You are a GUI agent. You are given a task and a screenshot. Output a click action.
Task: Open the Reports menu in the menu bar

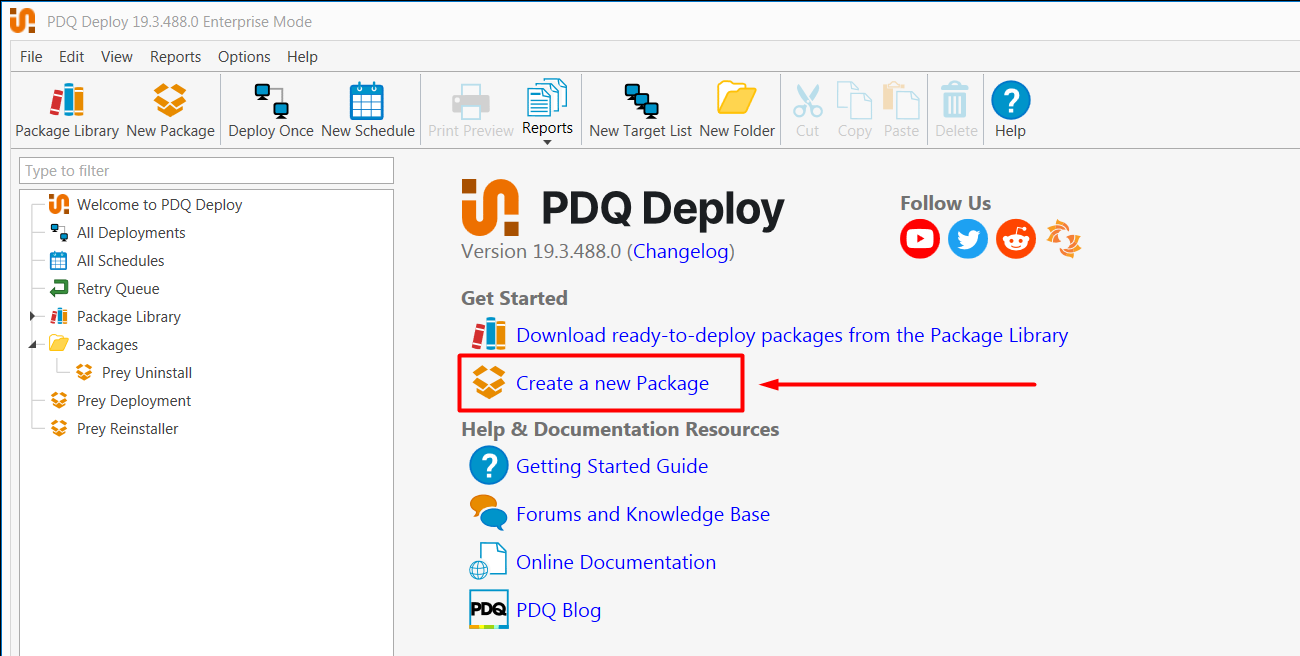coord(175,57)
